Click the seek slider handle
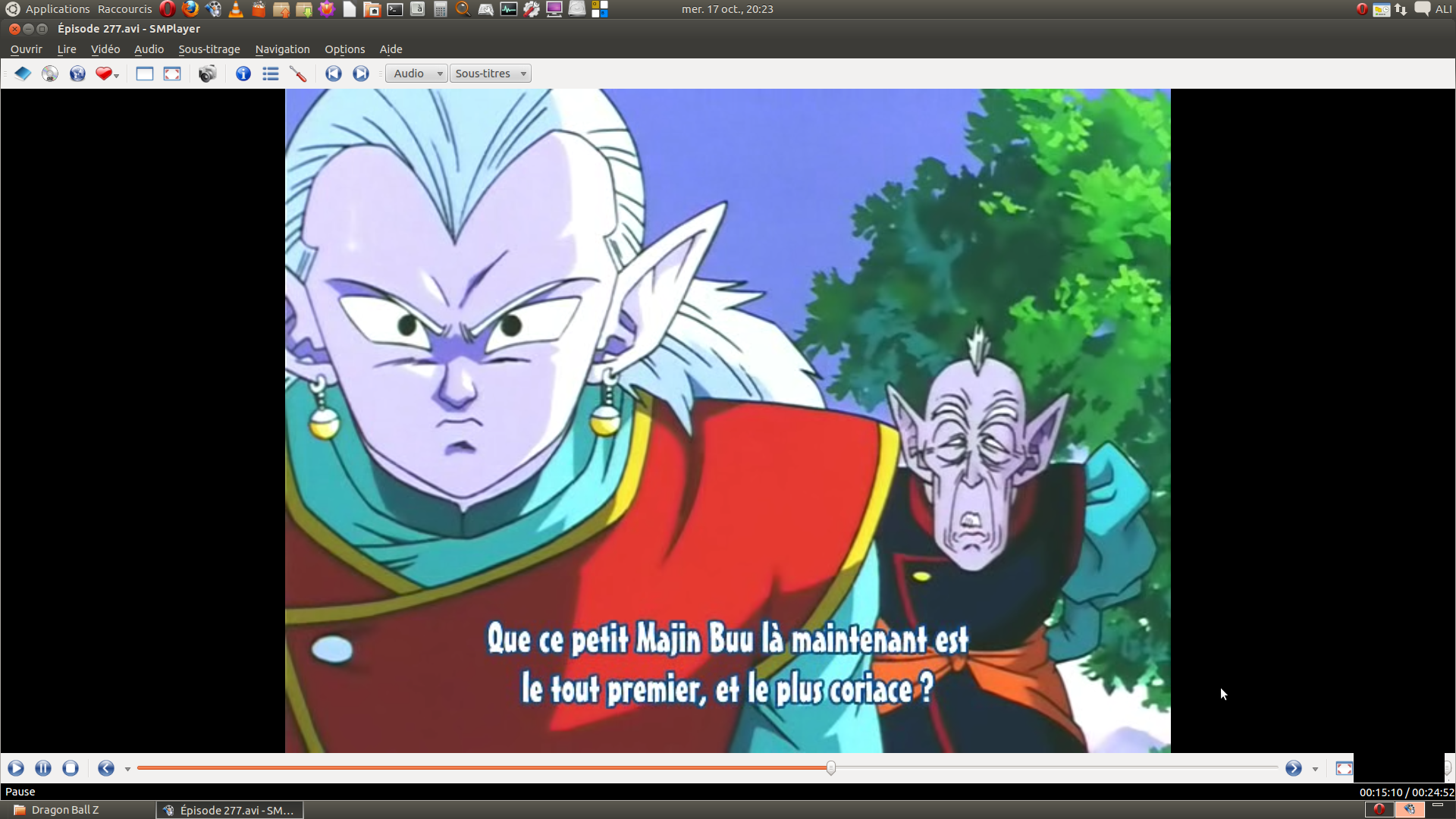Screen dimensions: 1456x819 [831, 768]
